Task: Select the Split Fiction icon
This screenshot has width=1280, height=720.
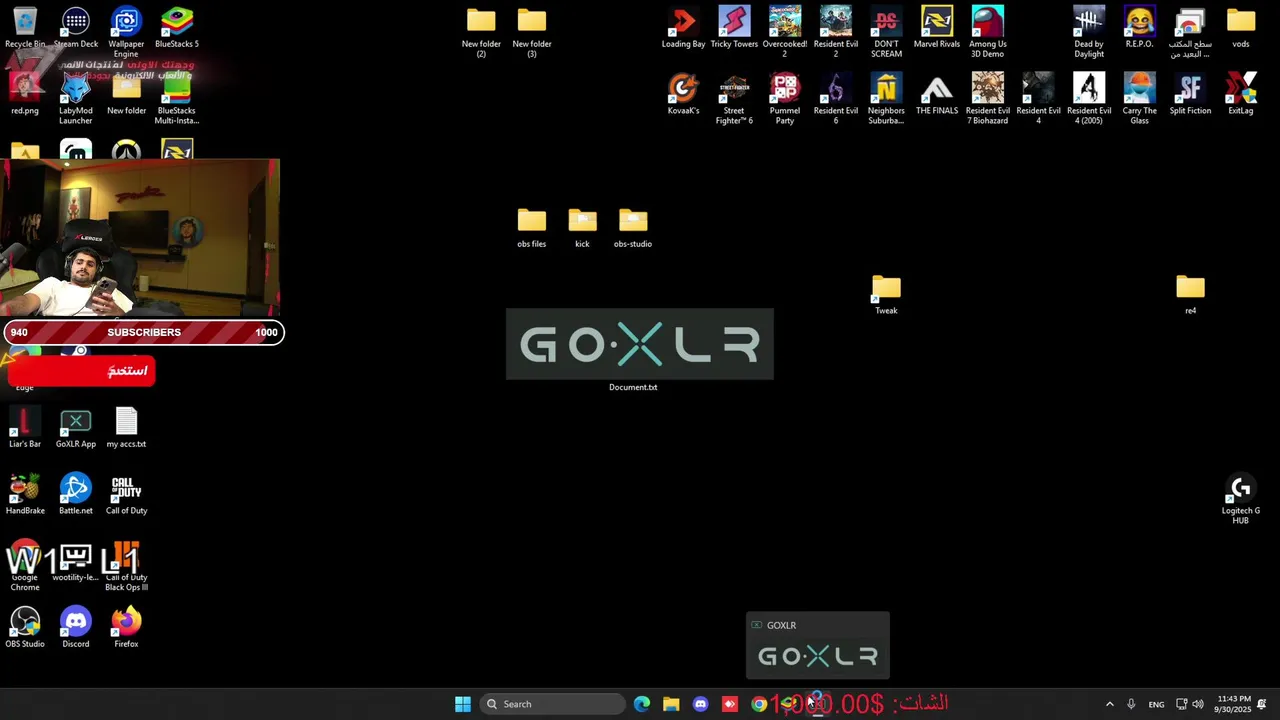Action: pyautogui.click(x=1190, y=95)
